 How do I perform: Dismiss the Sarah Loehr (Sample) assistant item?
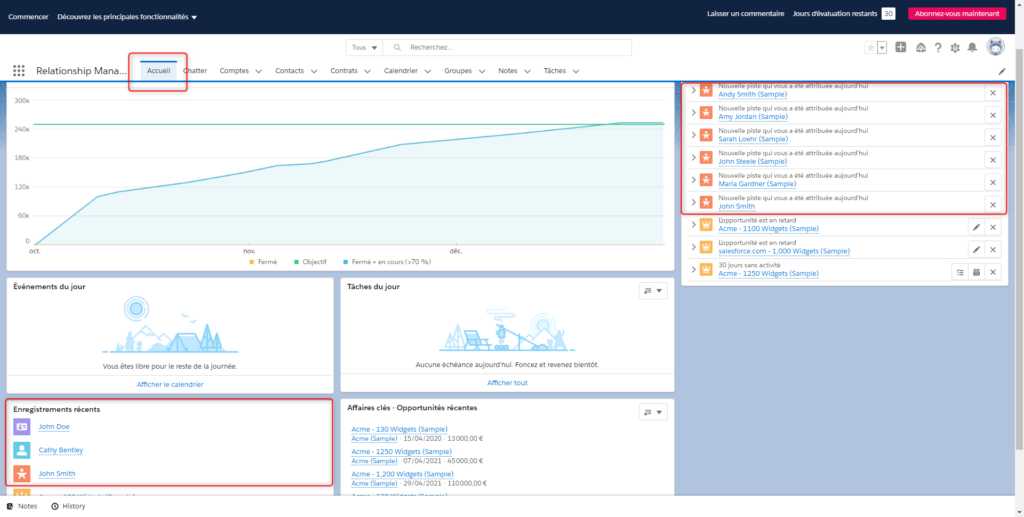993,138
